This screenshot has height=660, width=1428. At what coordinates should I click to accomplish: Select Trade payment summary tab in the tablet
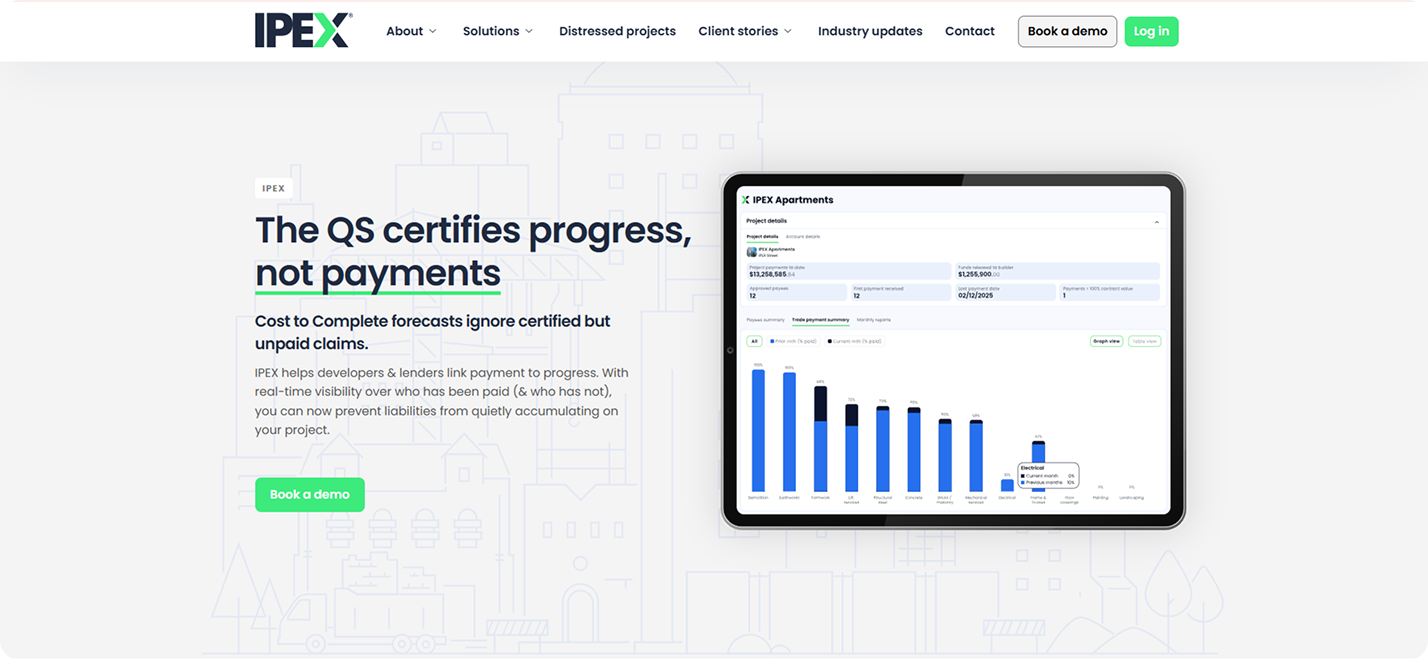821,320
